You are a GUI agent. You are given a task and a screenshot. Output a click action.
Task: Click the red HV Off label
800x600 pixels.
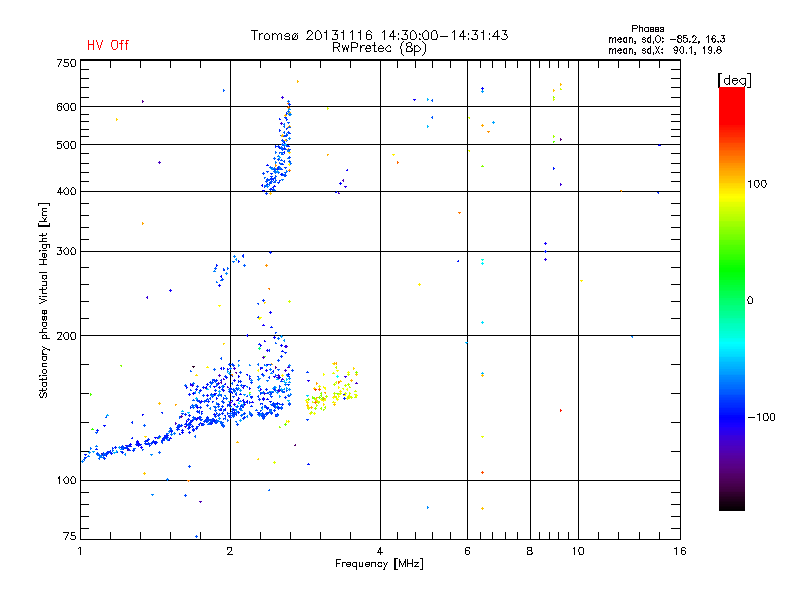(108, 45)
